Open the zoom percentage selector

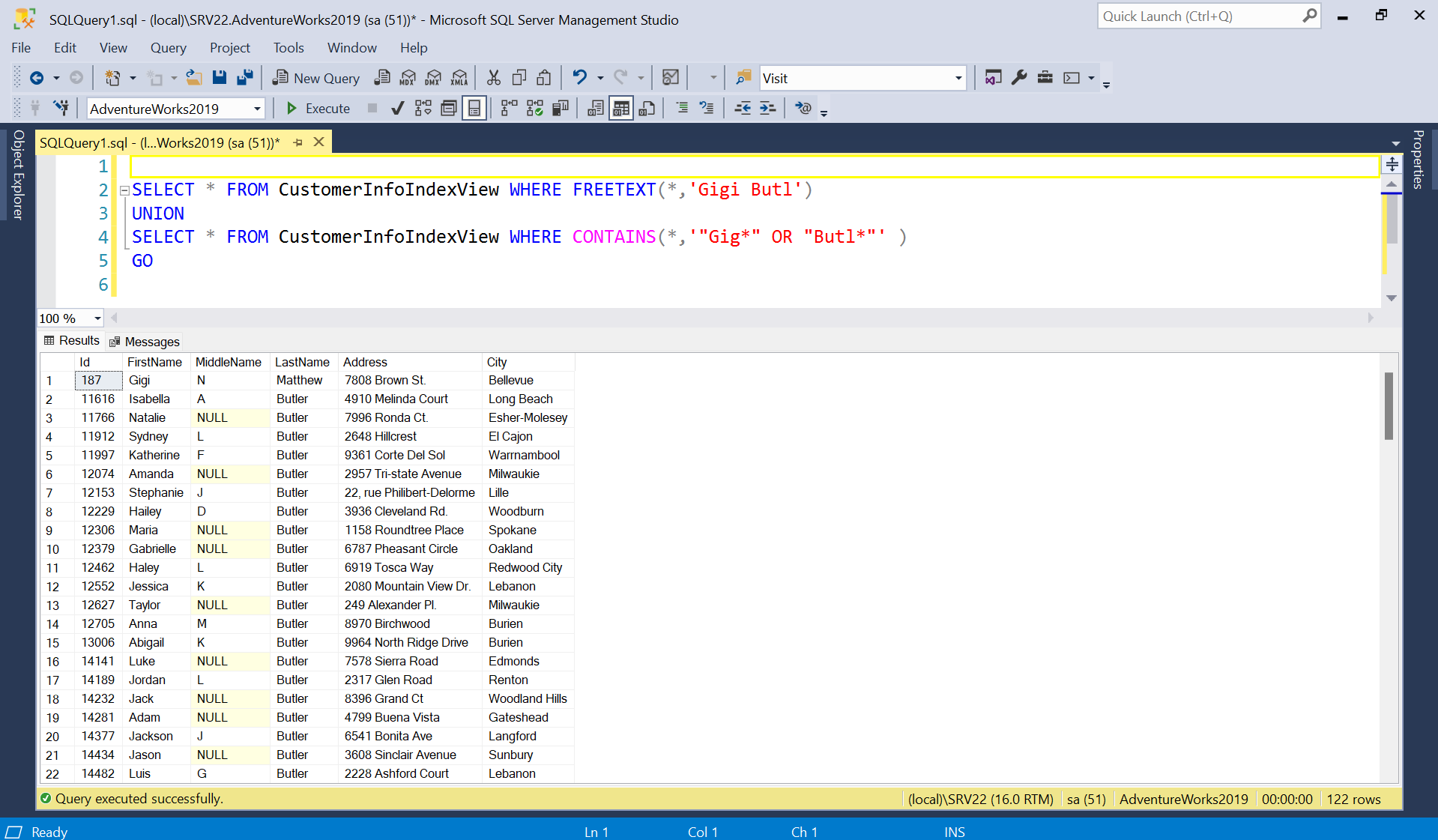point(96,318)
